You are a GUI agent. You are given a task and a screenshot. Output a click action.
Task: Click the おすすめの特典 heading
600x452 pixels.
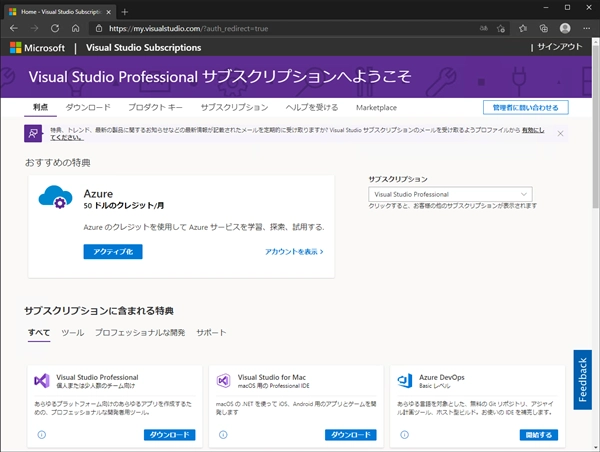[57, 163]
